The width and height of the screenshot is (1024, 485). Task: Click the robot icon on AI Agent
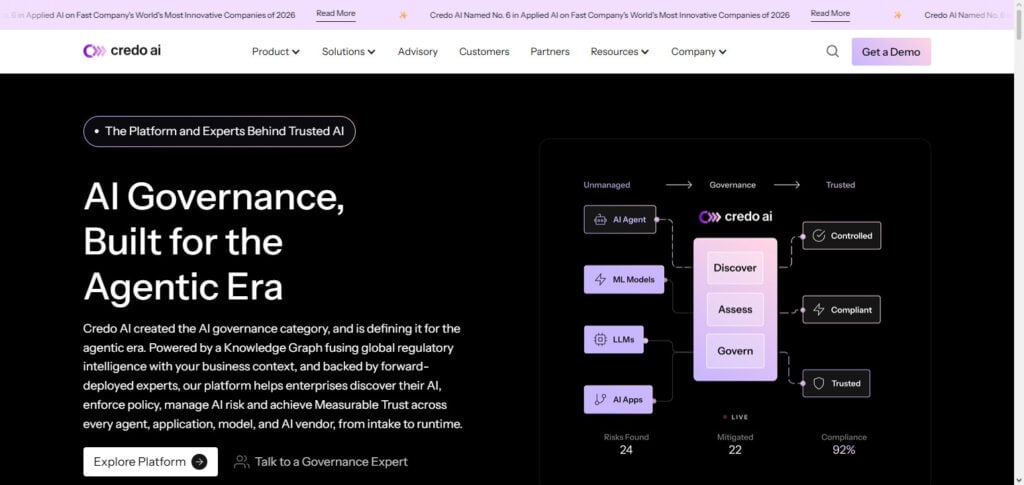(600, 220)
